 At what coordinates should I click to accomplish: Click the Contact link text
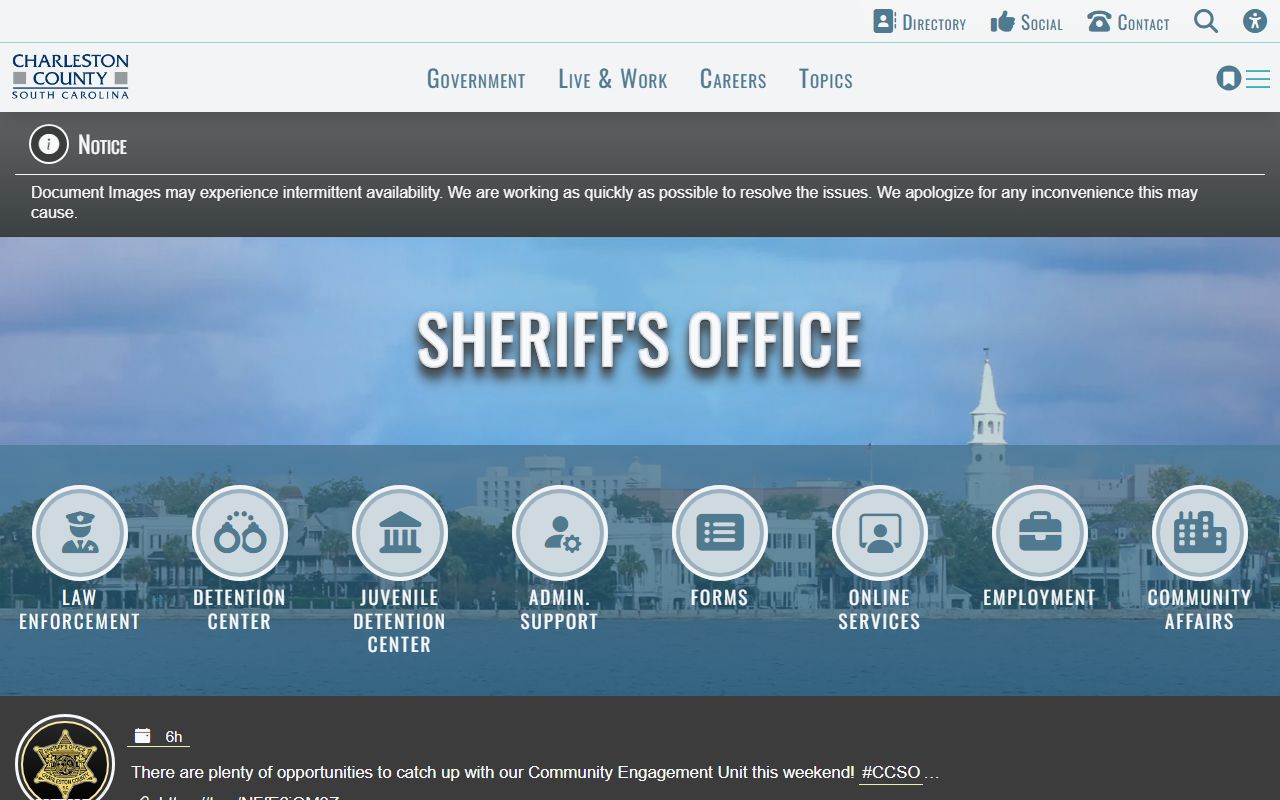tap(1144, 23)
